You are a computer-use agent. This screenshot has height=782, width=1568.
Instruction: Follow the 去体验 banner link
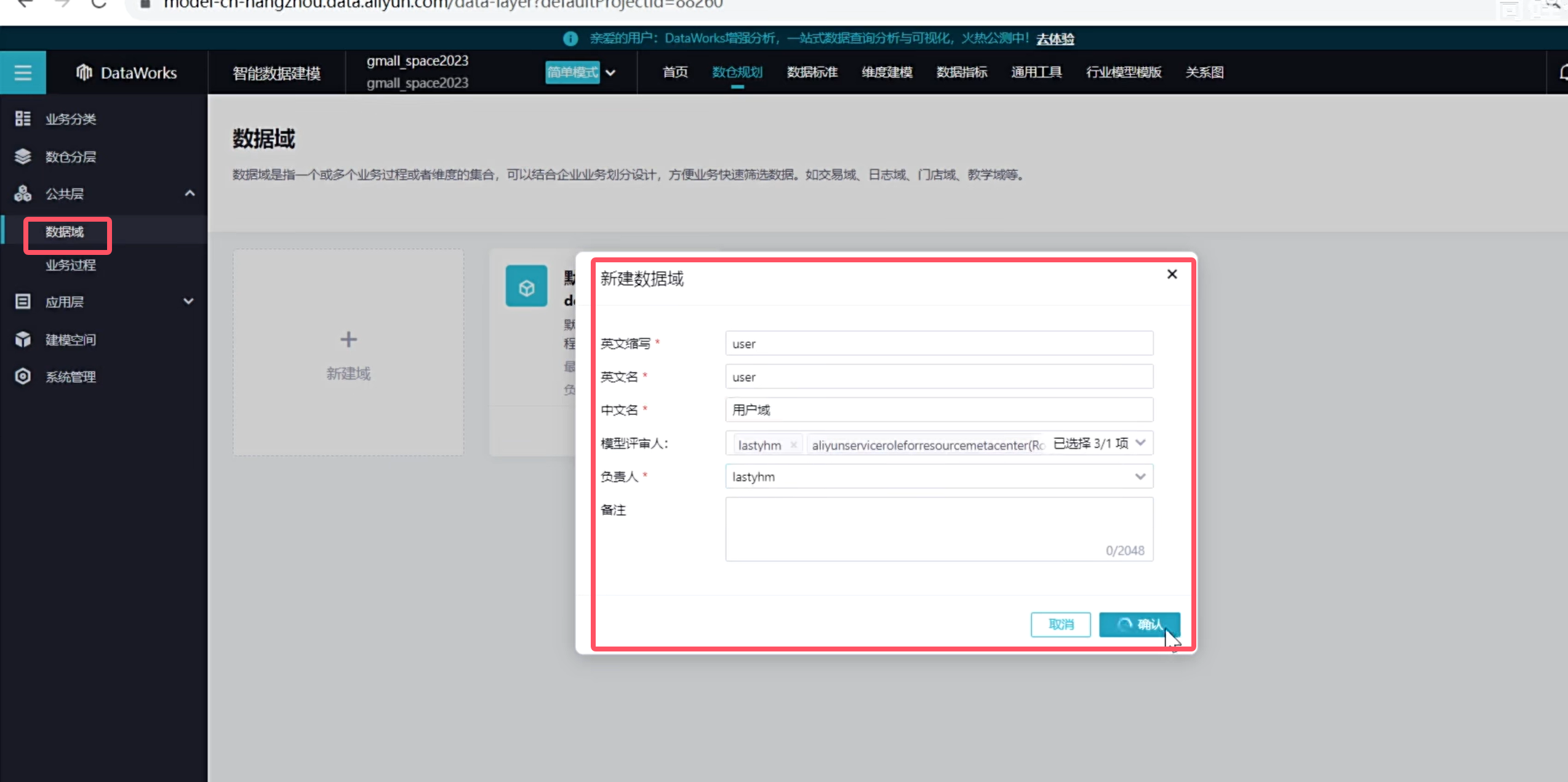tap(1055, 39)
